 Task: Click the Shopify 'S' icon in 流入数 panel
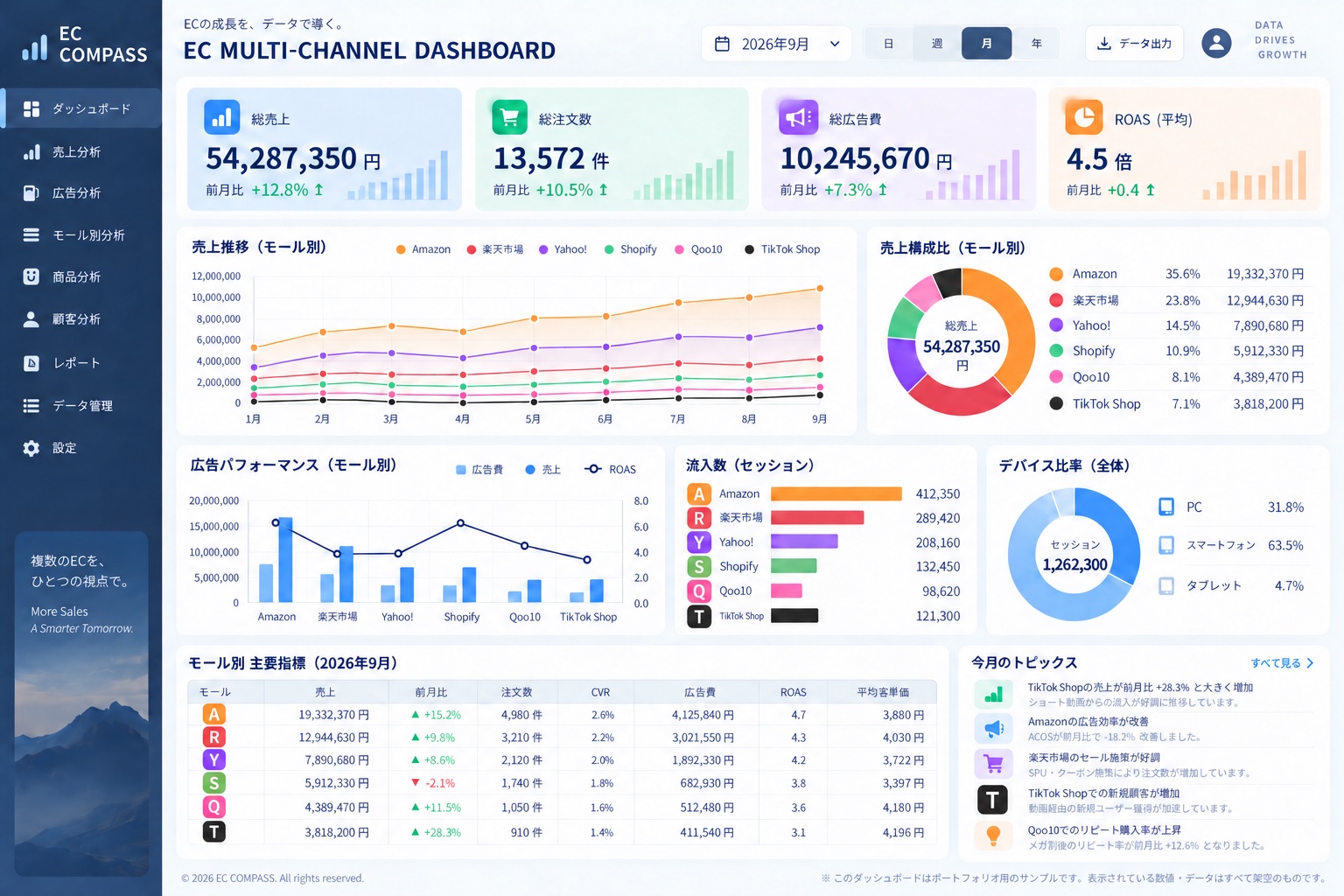coord(699,567)
